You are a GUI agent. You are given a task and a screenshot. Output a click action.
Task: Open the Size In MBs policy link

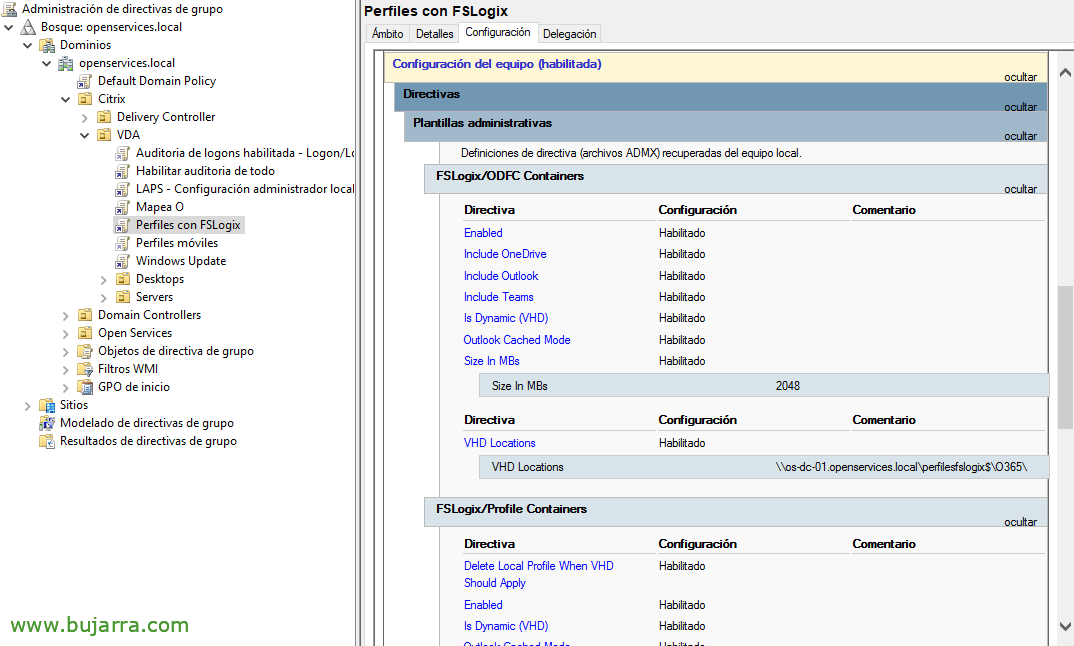point(492,361)
